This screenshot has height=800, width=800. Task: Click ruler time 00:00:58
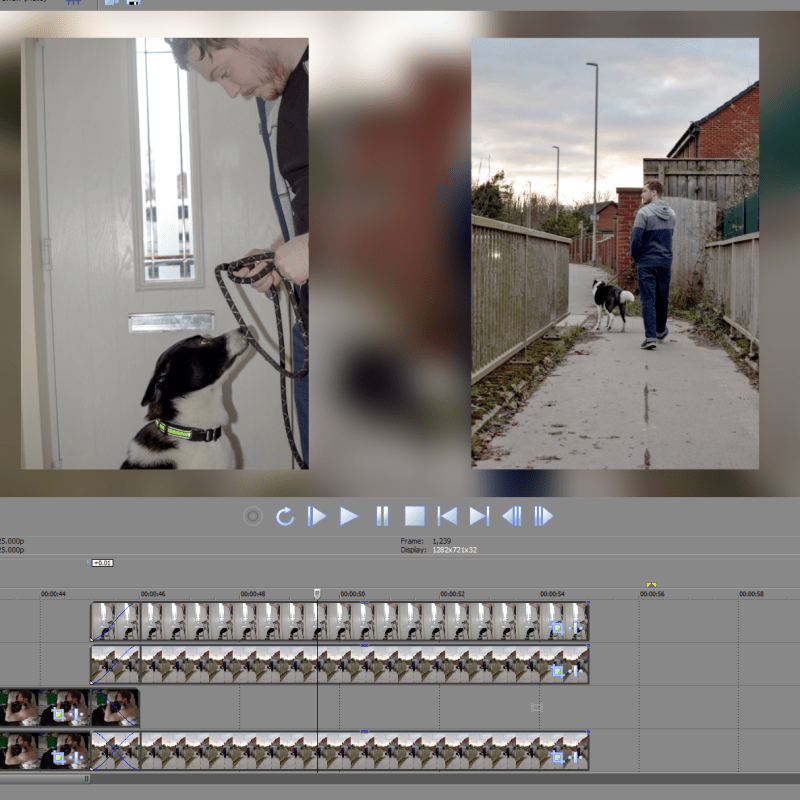point(752,594)
